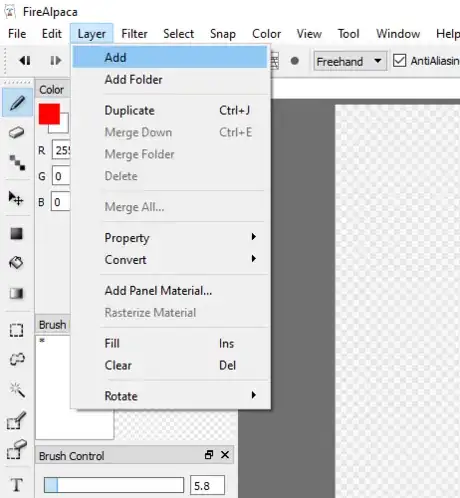Select the Brush pen tool
Screen dimensions: 460x498
[17, 103]
